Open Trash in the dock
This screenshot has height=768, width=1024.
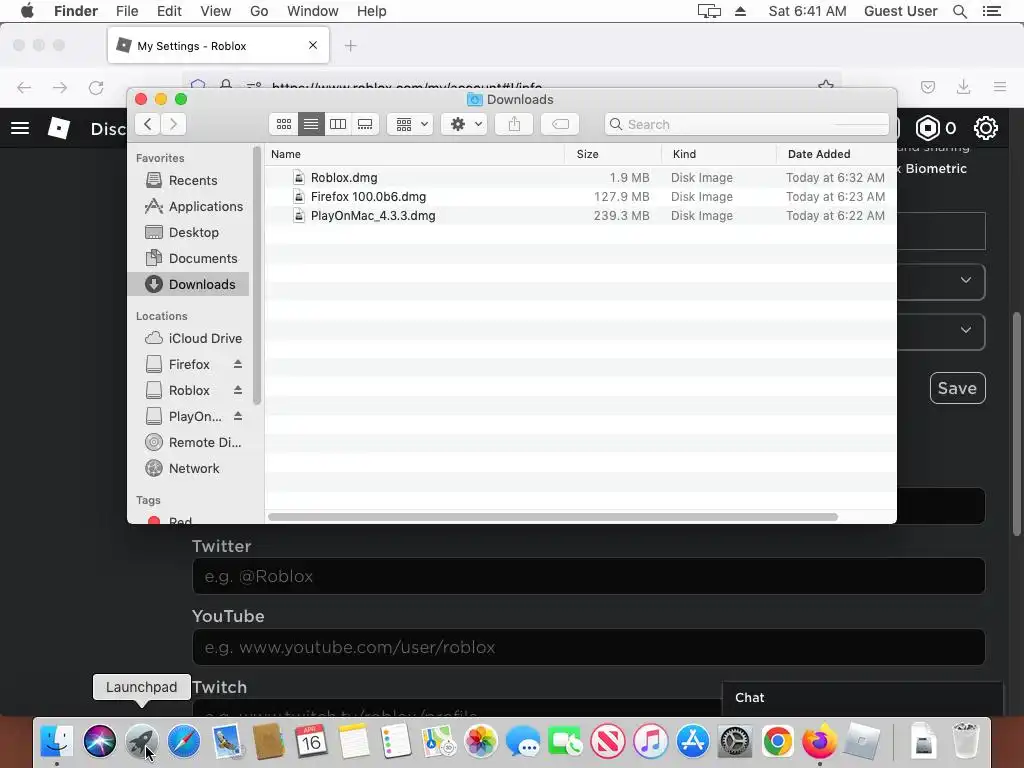pyautogui.click(x=966, y=742)
